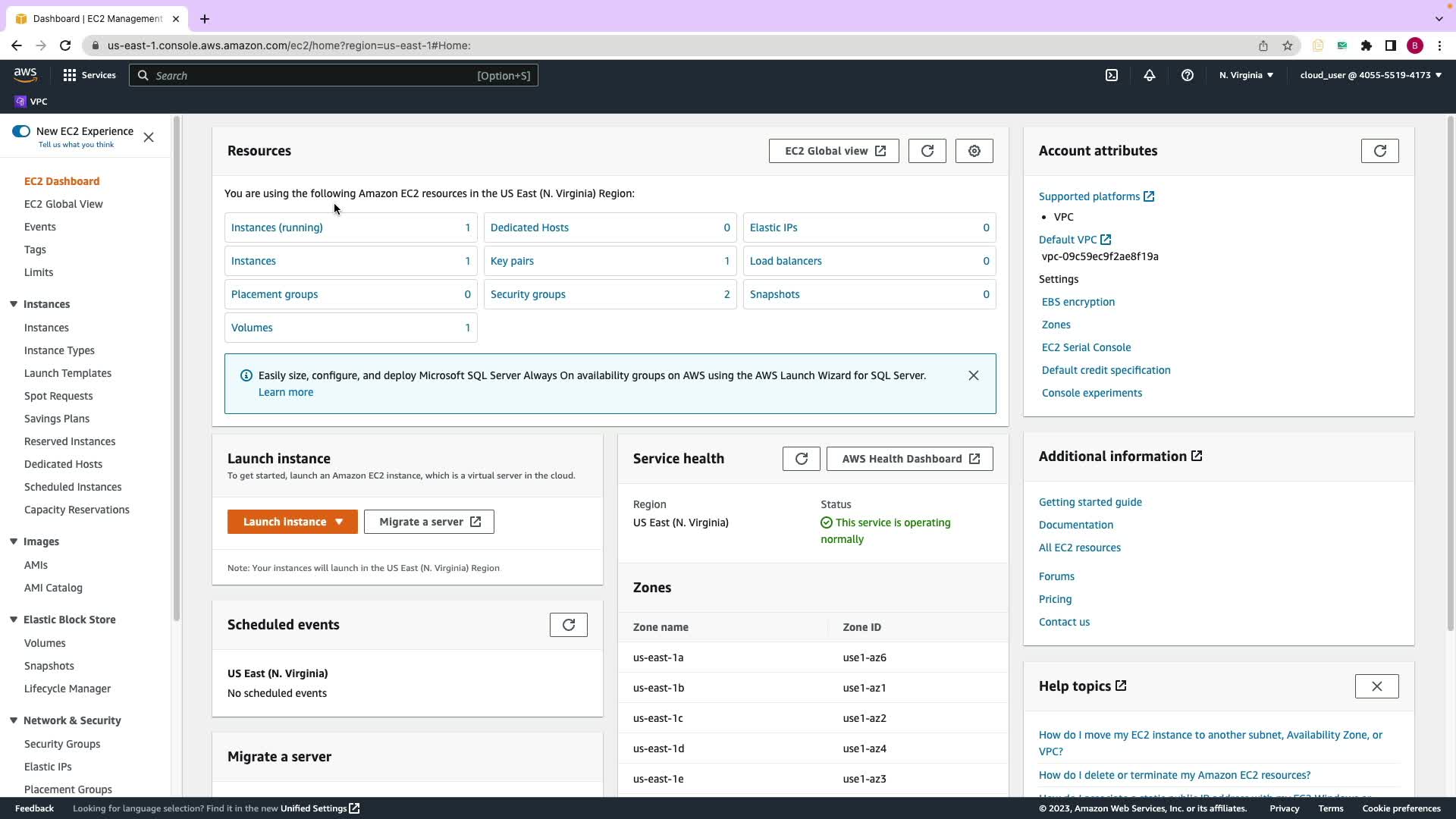1456x819 pixels.
Task: Open the N. Virginia region dropdown
Action: [1246, 75]
